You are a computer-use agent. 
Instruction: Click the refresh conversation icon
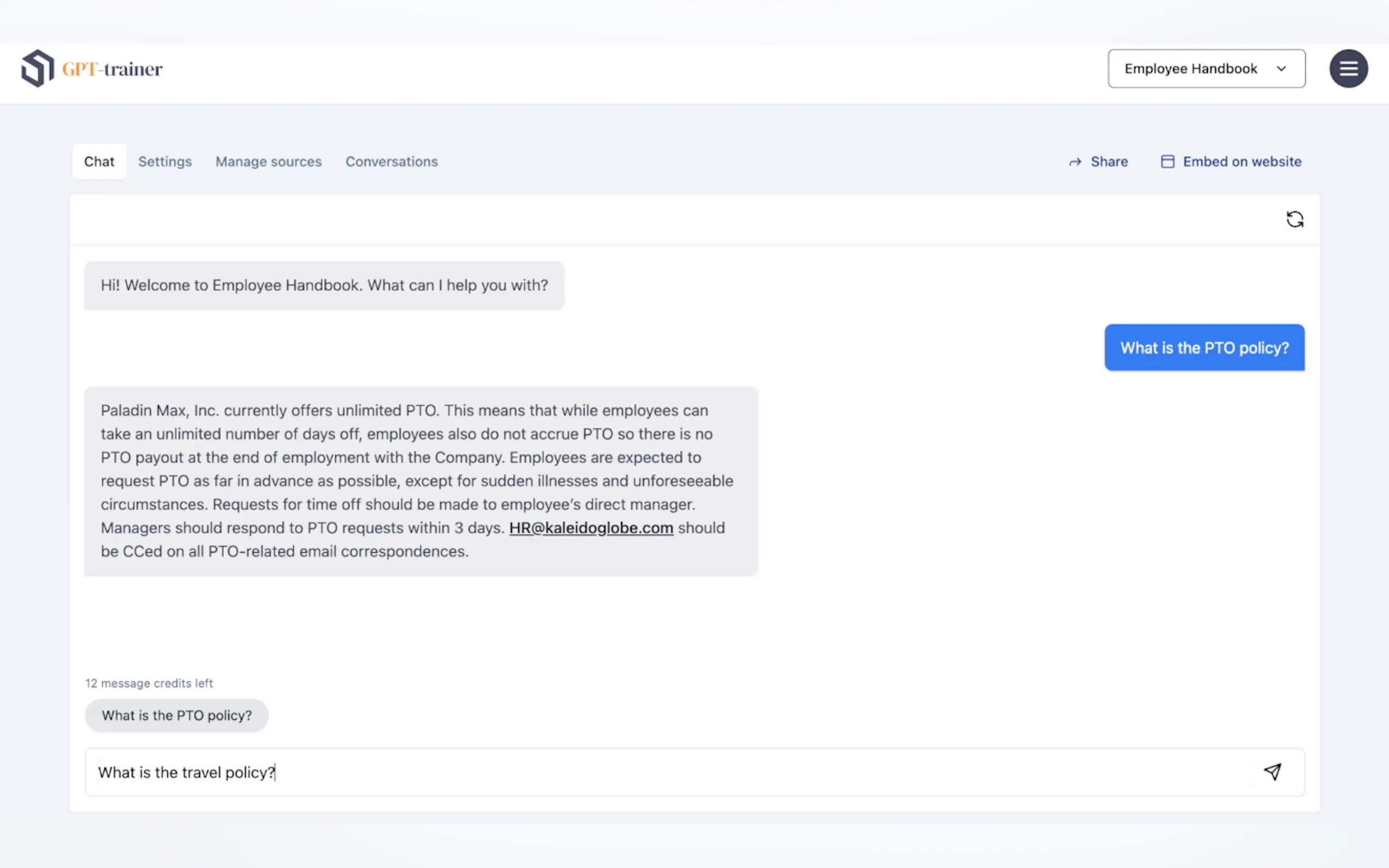1294,219
